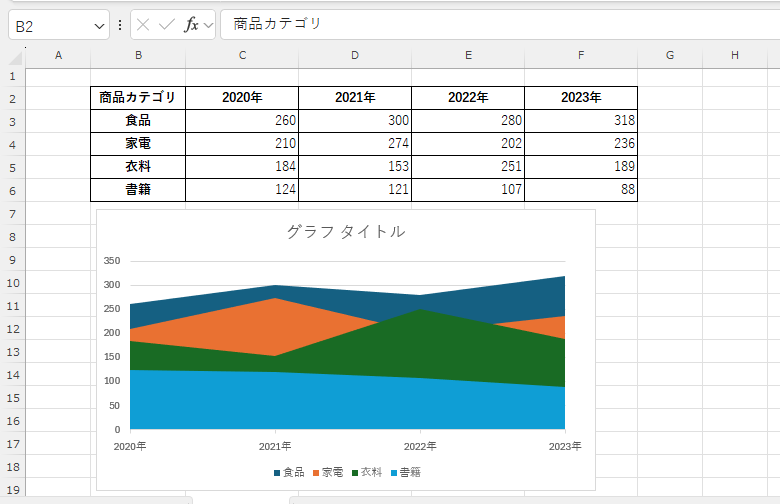Select column A header

click(x=58, y=56)
